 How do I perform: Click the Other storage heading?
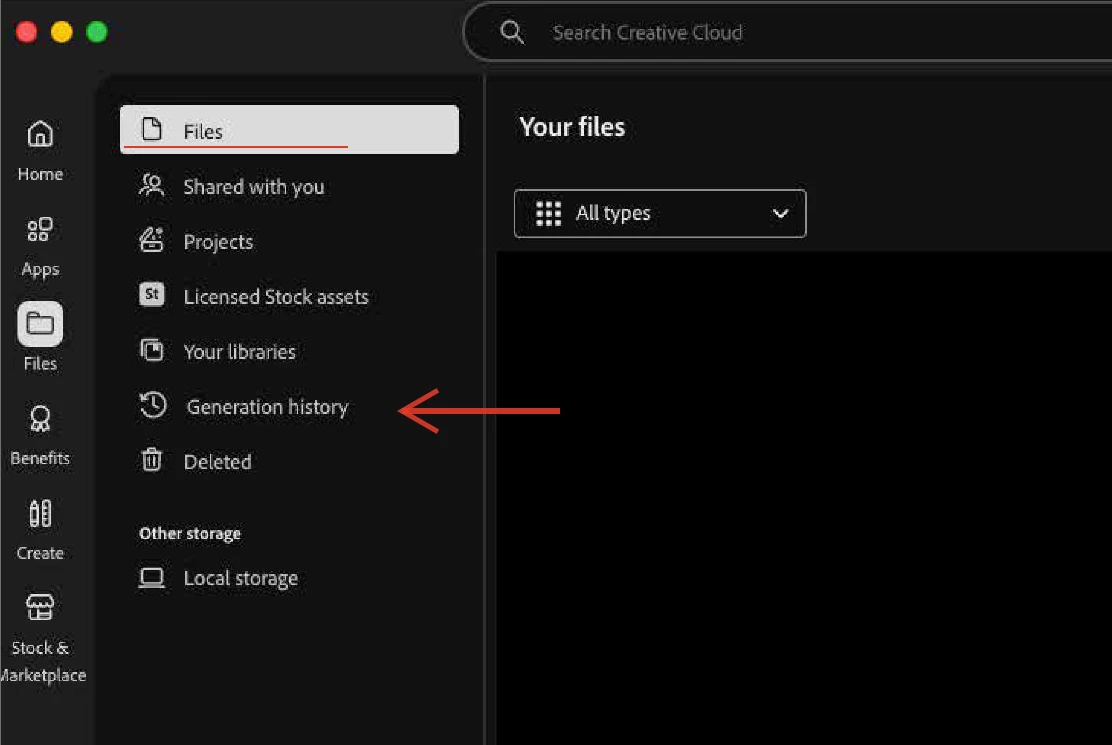[x=190, y=533]
